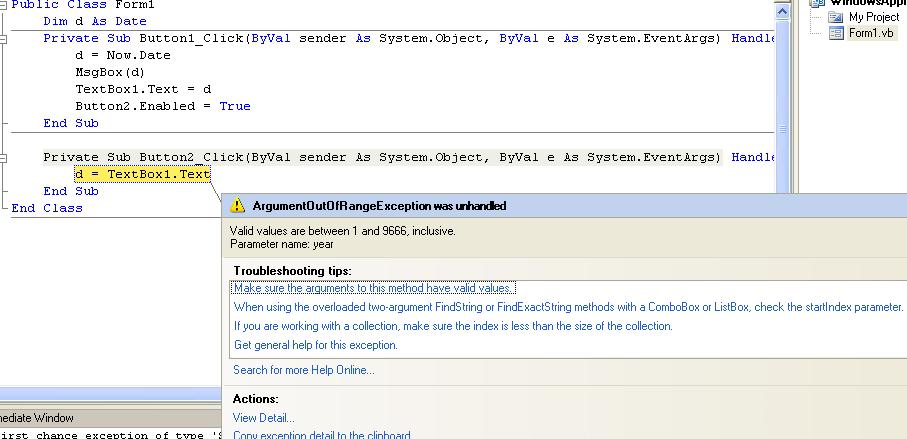Click the My Project icon in Solution Explorer
This screenshot has width=907, height=439.
pyautogui.click(x=836, y=17)
